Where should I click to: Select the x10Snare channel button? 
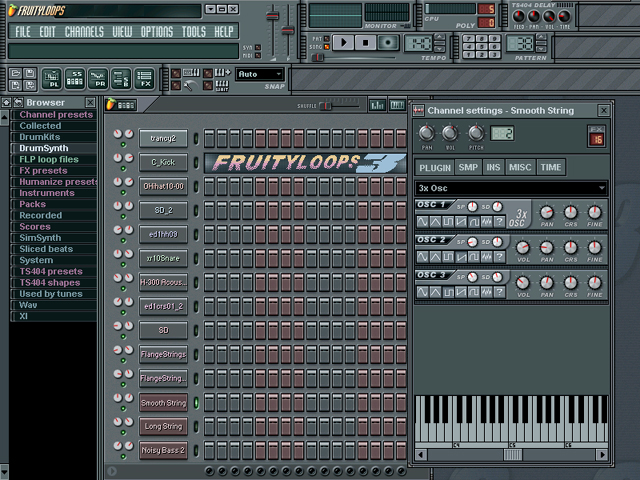(163, 258)
